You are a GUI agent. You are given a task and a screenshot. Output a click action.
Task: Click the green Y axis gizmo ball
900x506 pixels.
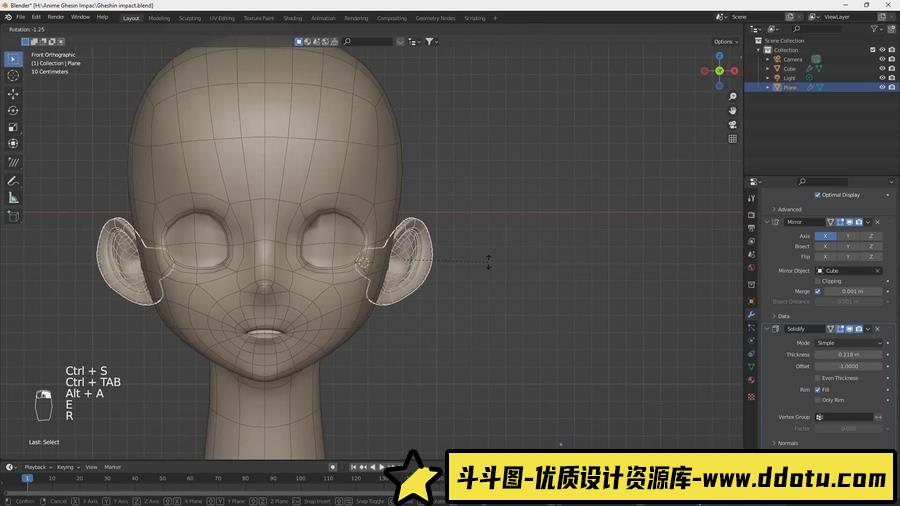[x=719, y=71]
